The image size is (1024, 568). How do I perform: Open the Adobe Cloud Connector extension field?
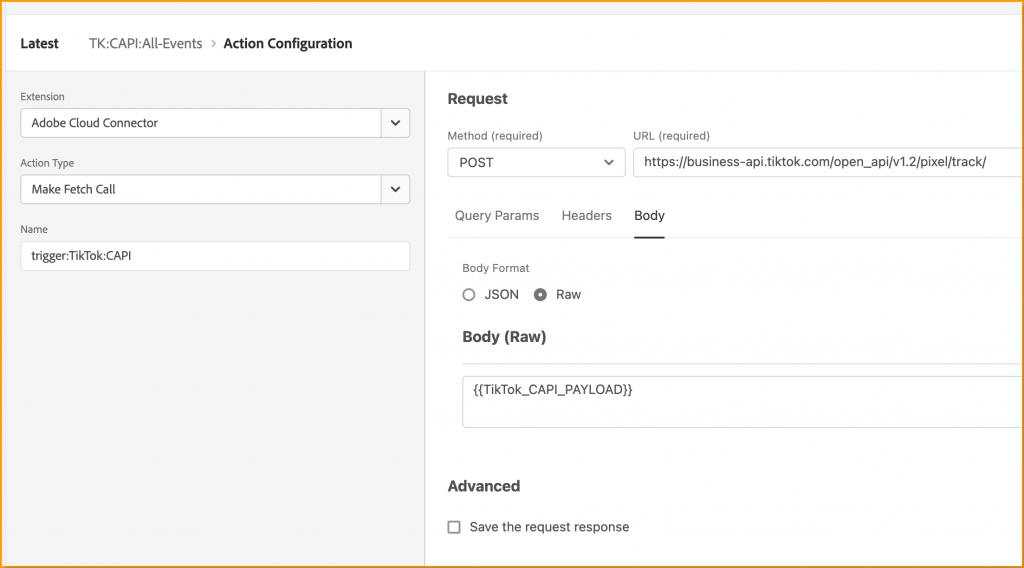pyautogui.click(x=200, y=123)
